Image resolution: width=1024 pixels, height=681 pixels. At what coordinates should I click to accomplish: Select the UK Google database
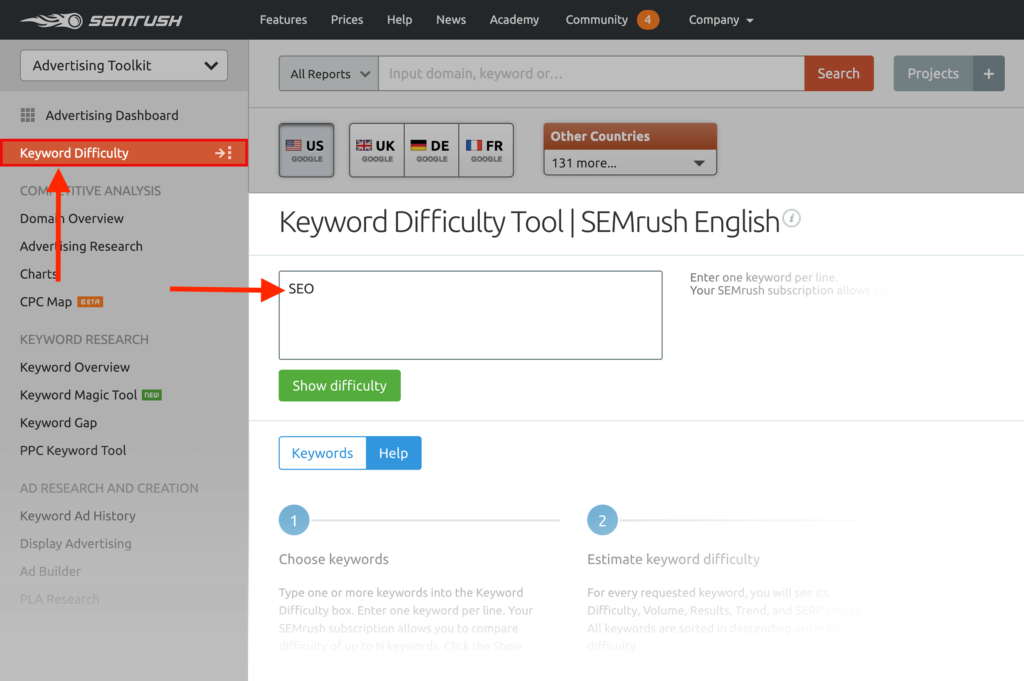click(376, 149)
